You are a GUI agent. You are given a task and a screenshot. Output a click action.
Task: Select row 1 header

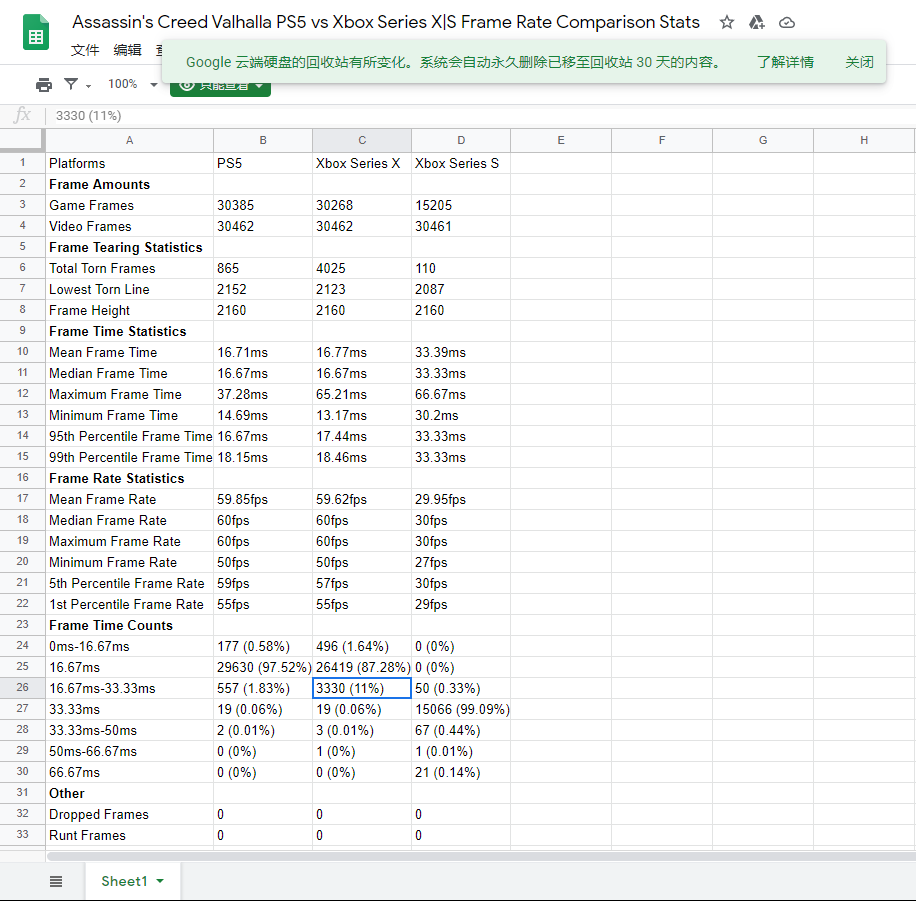tap(22, 163)
